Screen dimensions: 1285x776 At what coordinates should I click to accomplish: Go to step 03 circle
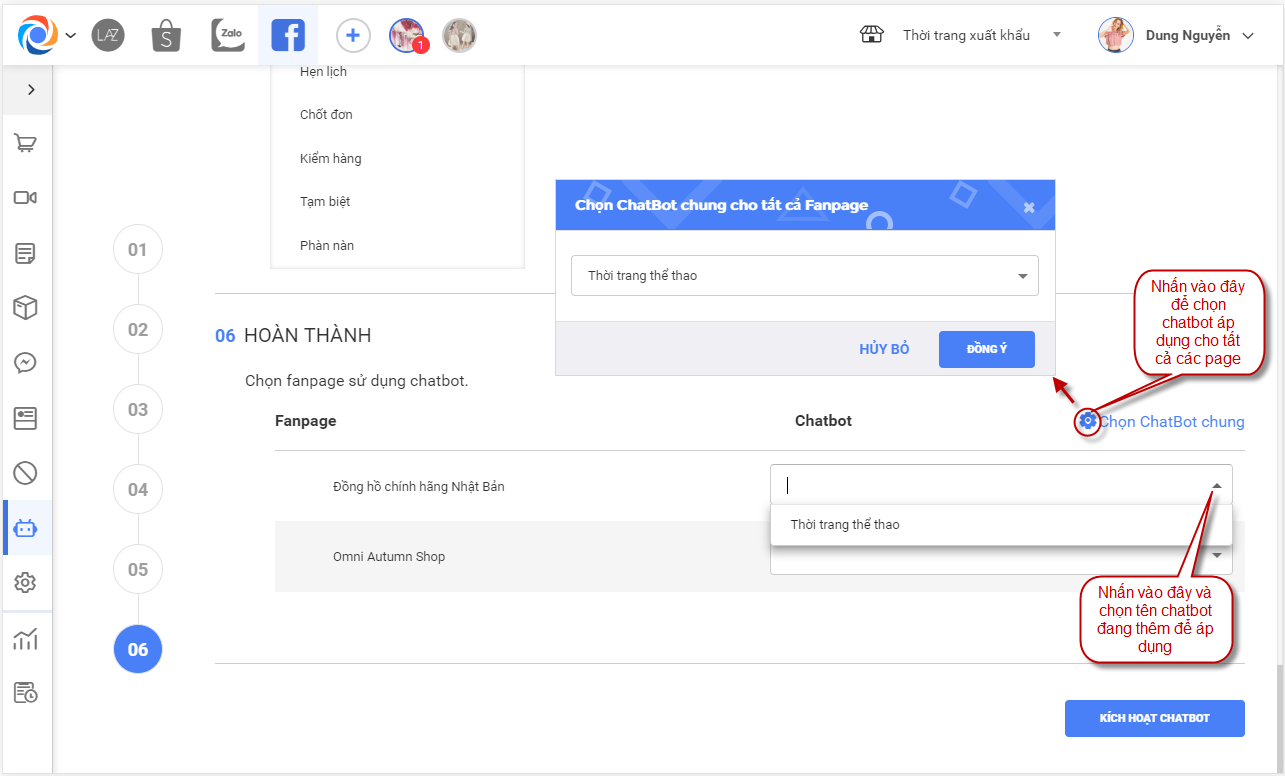point(138,410)
